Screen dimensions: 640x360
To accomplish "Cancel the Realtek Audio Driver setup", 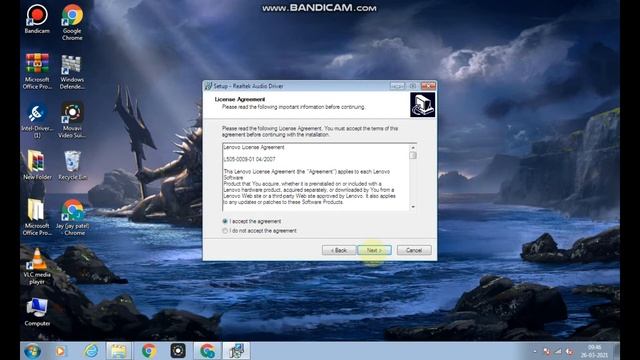I will point(414,250).
